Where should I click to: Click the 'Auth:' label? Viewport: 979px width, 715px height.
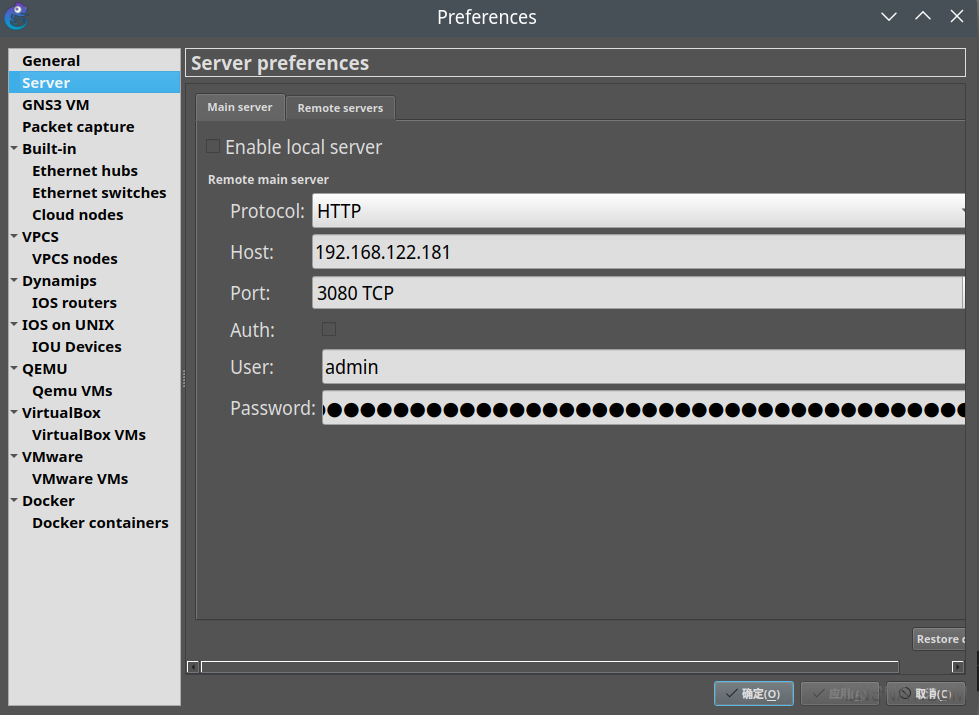252,330
